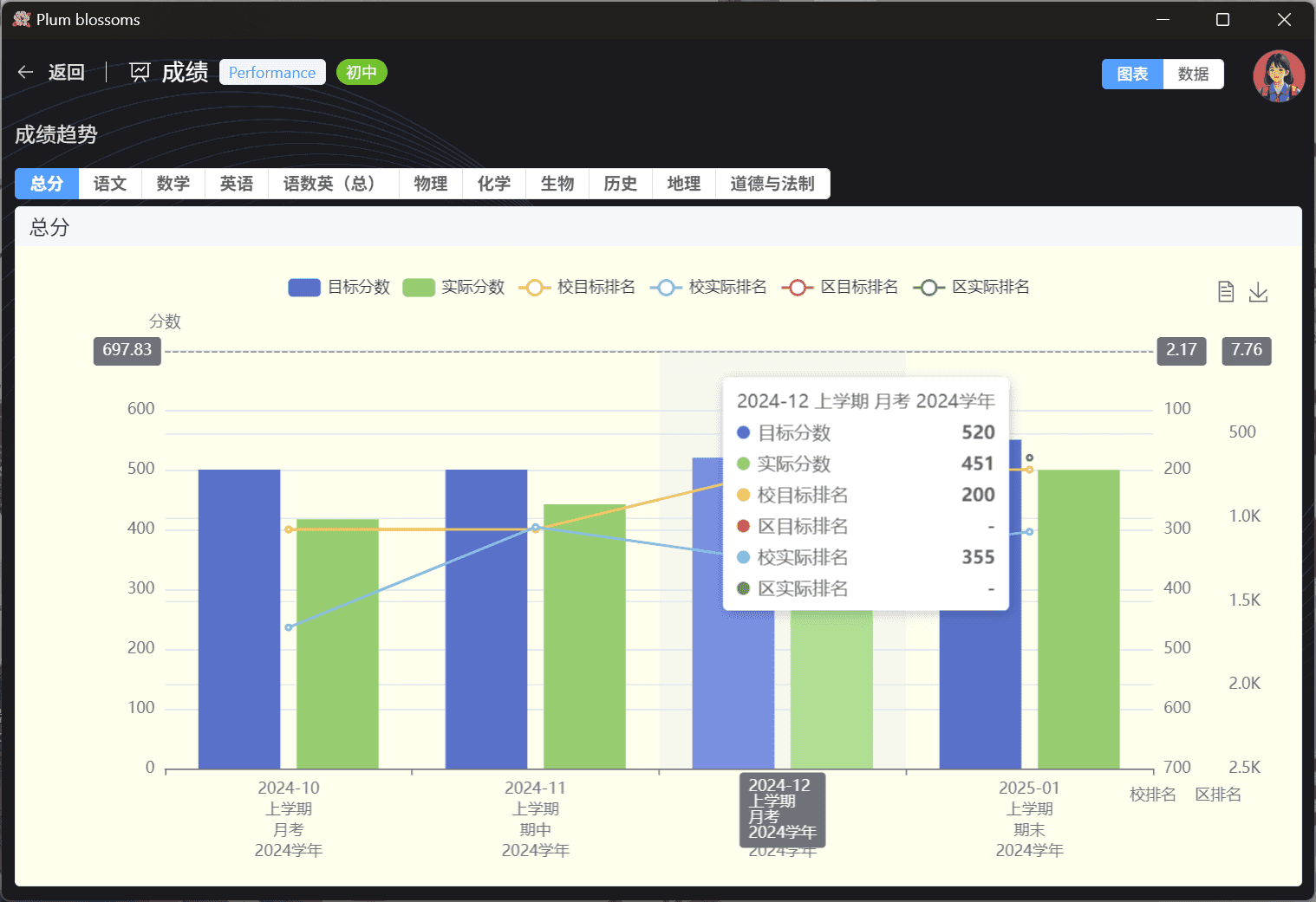1316x902 pixels.
Task: Minimize the Plum blossoms window
Action: [x=1163, y=19]
